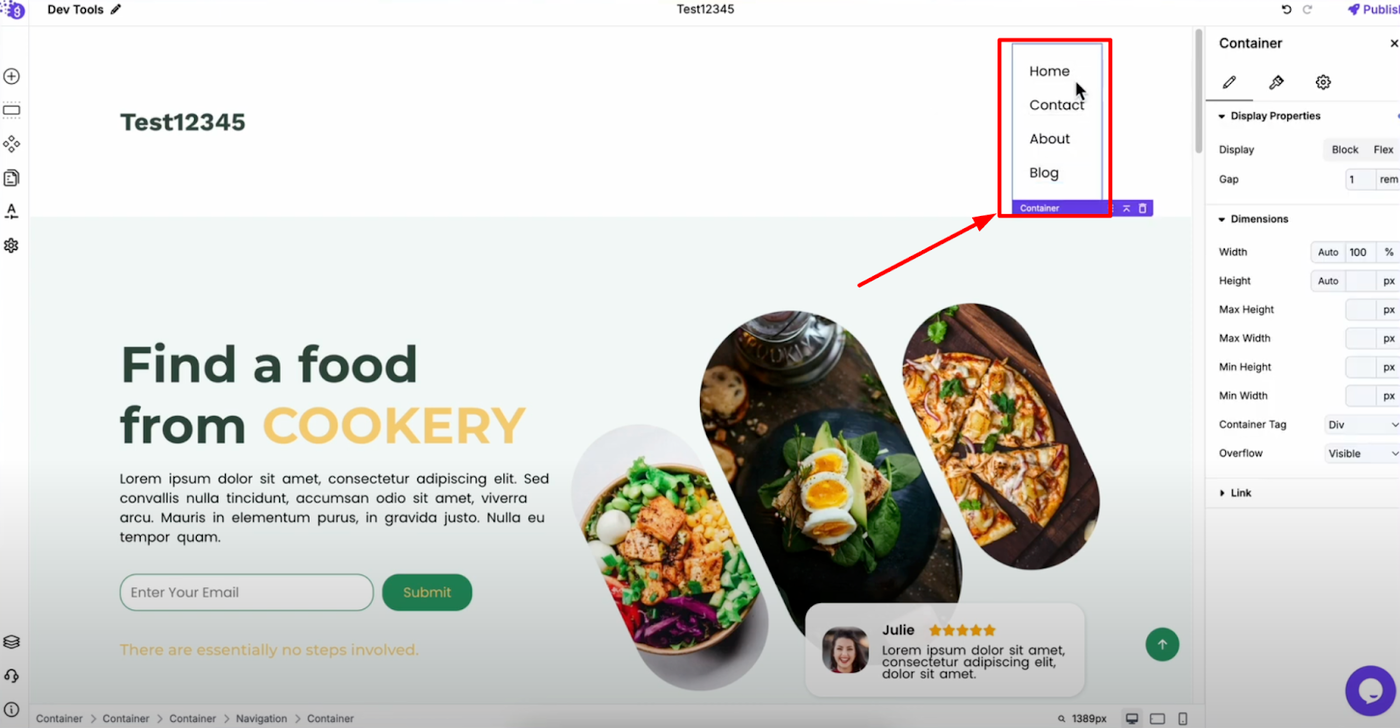Screen dimensions: 1400x728
Task: Click the undo arrow icon
Action: click(x=1287, y=9)
